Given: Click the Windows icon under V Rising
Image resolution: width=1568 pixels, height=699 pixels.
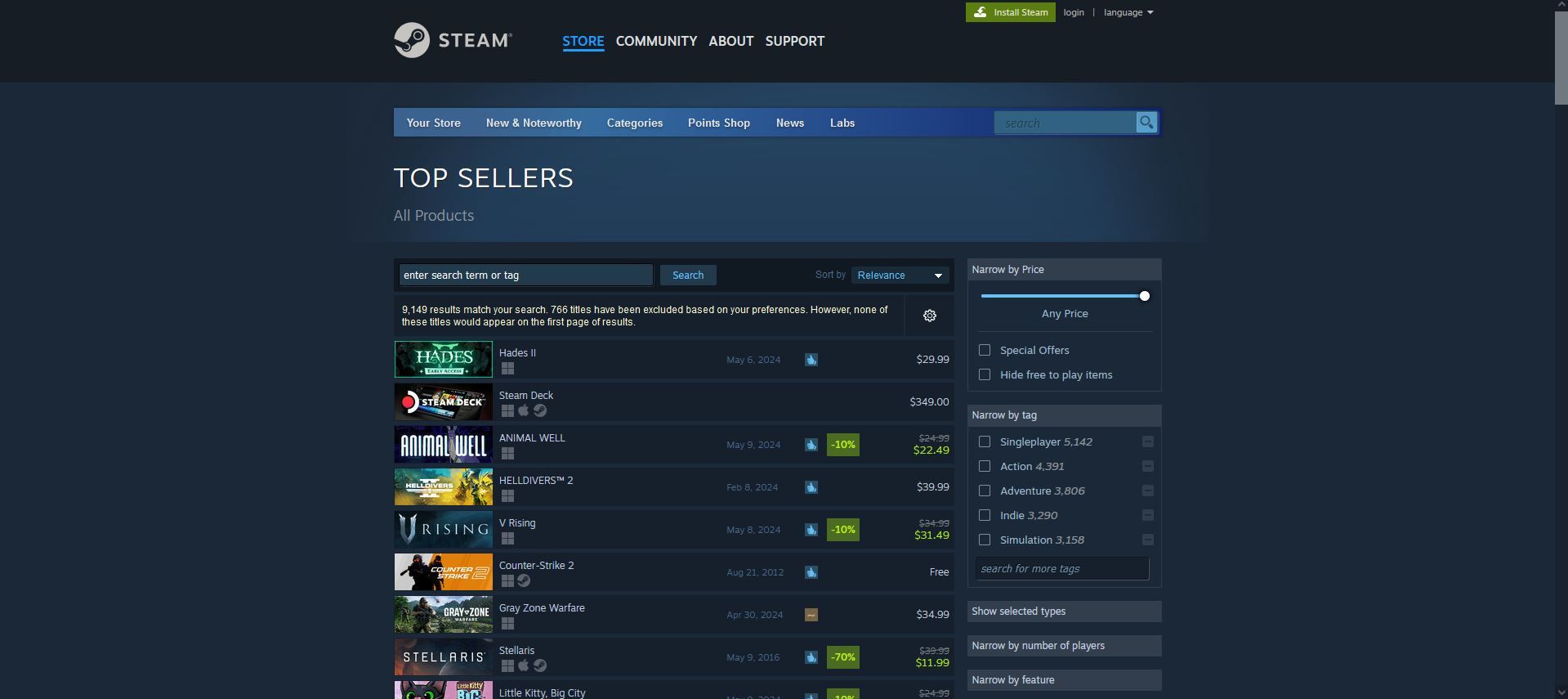Looking at the screenshot, I should click(507, 539).
